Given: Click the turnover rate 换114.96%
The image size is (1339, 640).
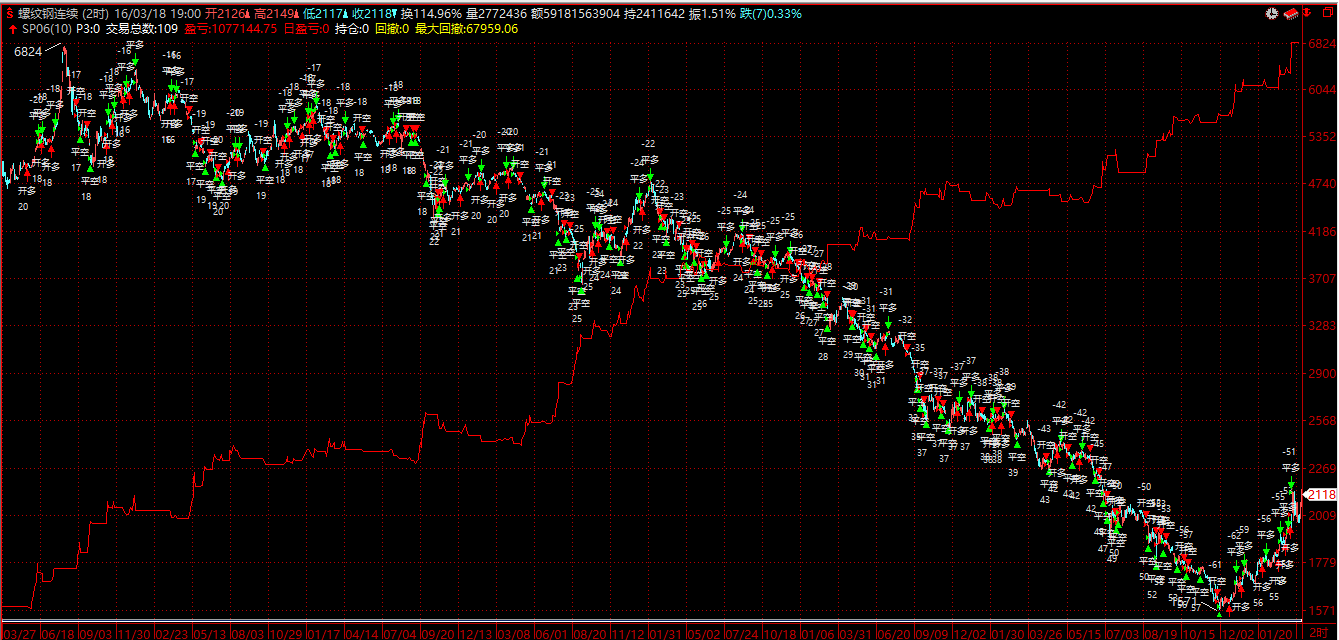Looking at the screenshot, I should pos(431,14).
